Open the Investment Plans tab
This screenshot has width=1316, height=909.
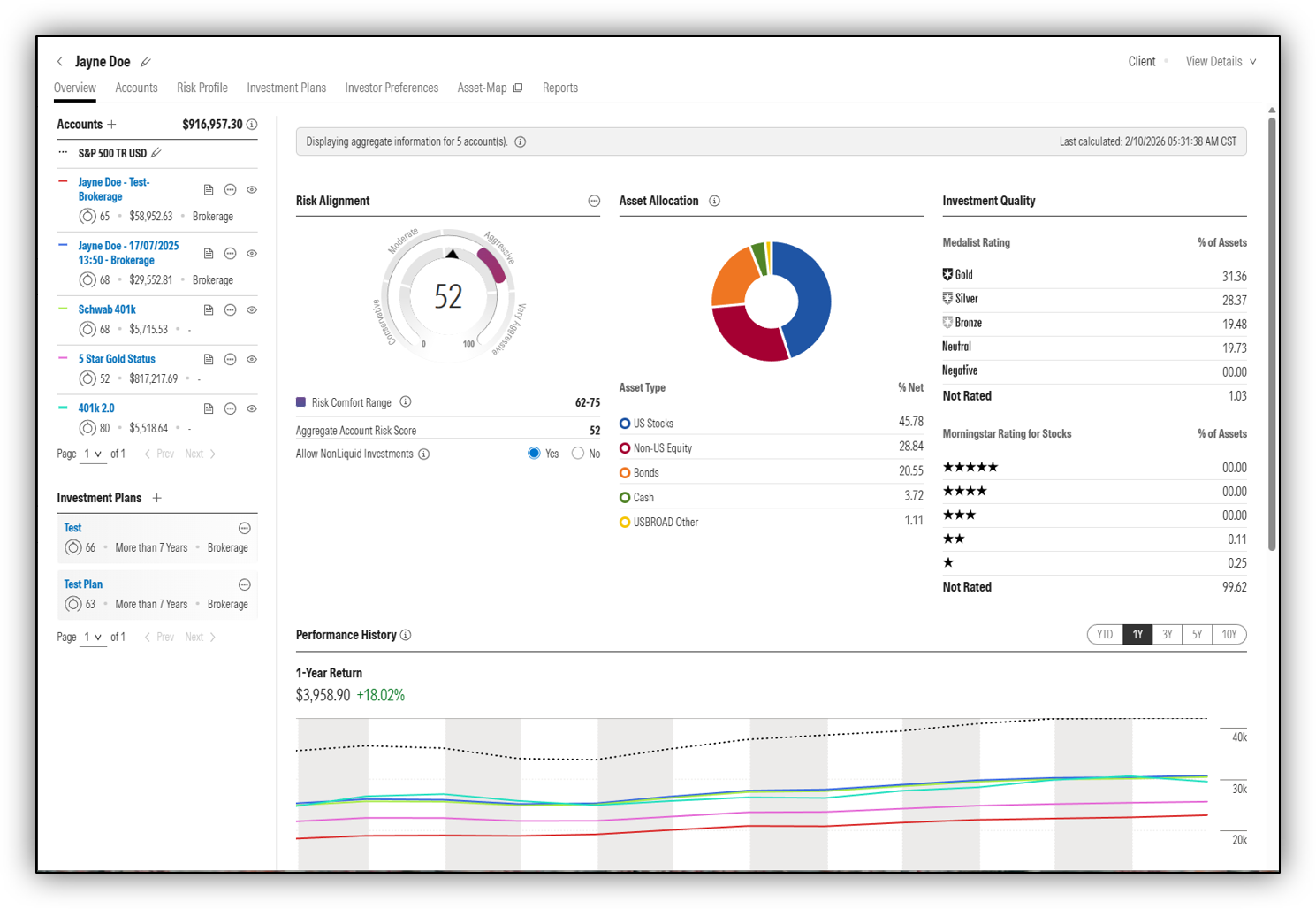pyautogui.click(x=286, y=88)
